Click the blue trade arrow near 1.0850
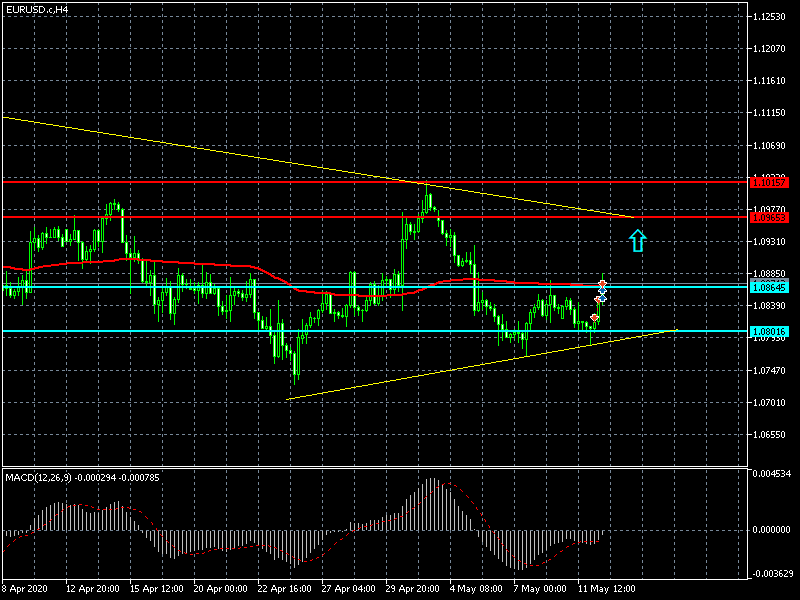The width and height of the screenshot is (800, 600). (x=602, y=297)
